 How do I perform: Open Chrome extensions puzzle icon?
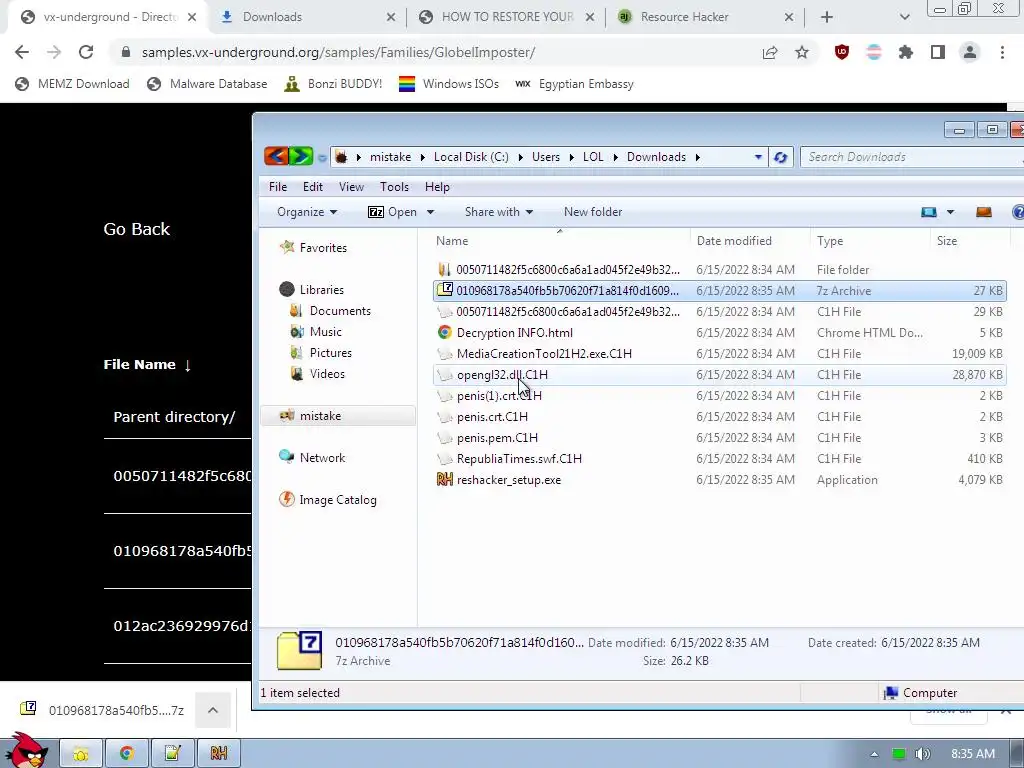pos(906,52)
